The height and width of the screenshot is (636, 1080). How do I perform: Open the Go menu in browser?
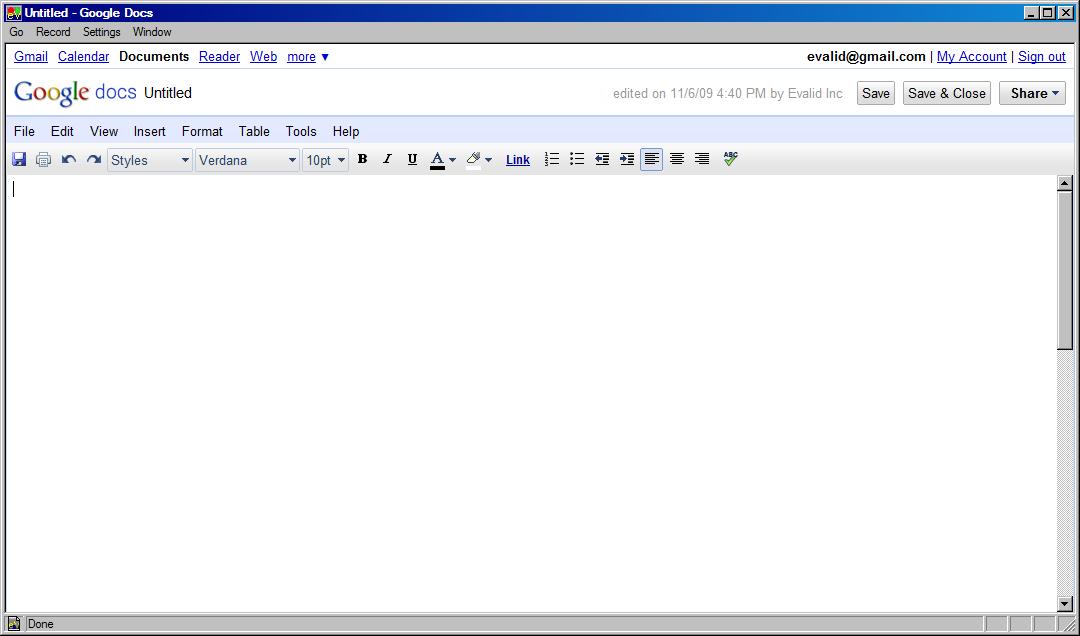click(x=17, y=32)
